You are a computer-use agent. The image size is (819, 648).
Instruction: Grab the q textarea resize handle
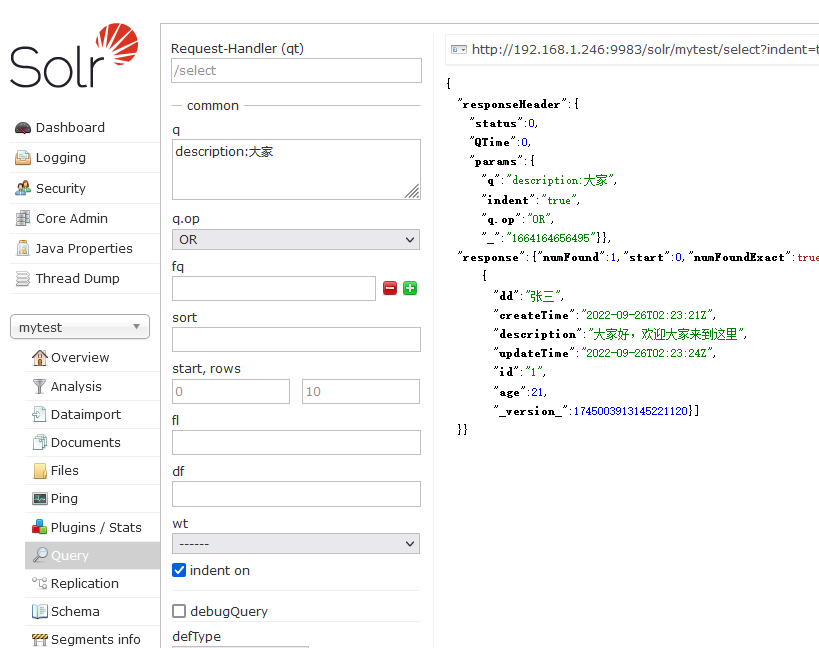(413, 192)
